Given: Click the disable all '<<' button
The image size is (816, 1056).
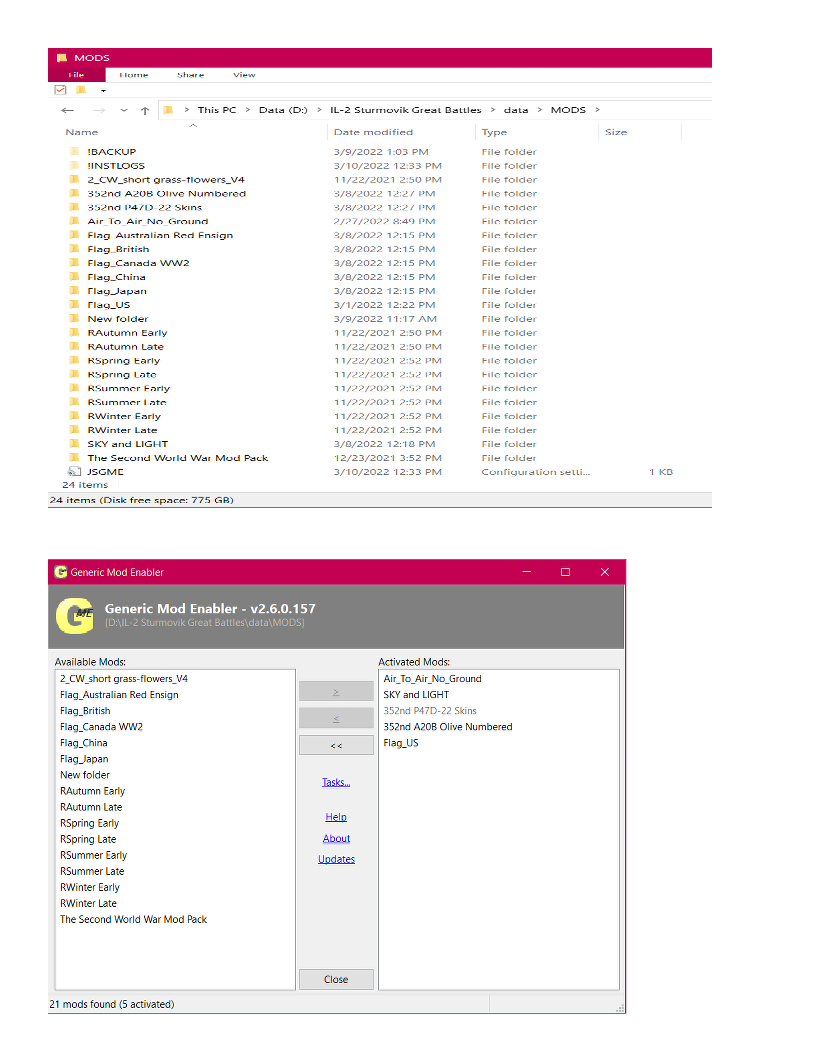Looking at the screenshot, I should pos(336,746).
